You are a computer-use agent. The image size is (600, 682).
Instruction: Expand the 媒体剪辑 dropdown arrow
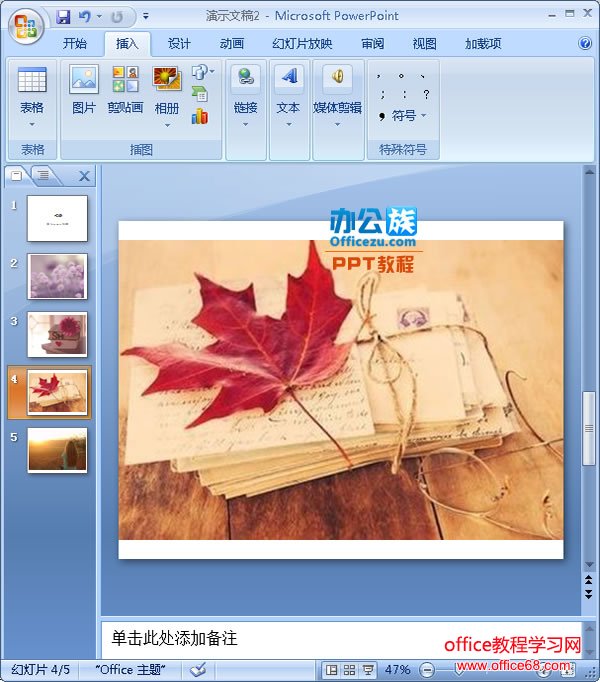coord(337,124)
